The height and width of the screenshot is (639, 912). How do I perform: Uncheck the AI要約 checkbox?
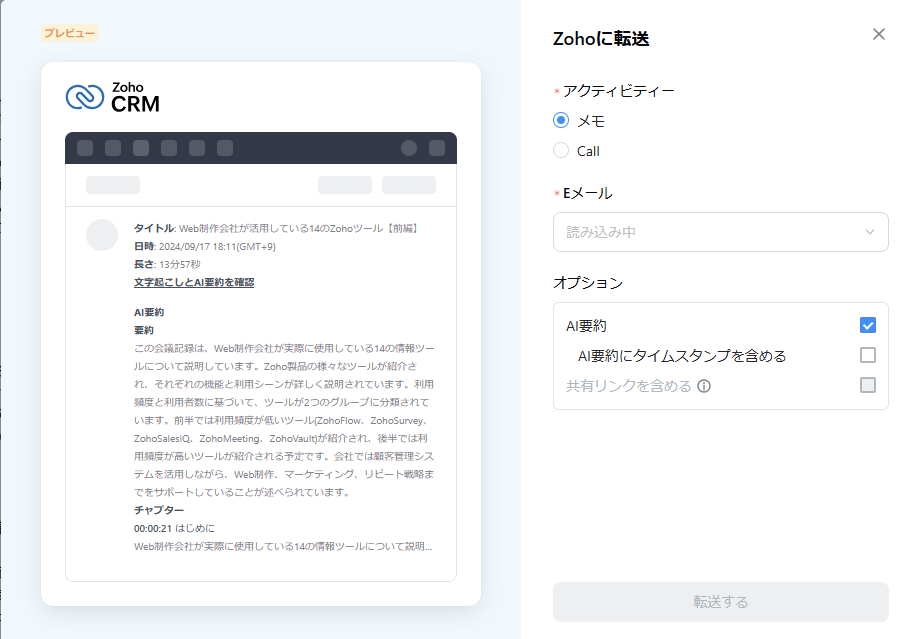tap(867, 325)
